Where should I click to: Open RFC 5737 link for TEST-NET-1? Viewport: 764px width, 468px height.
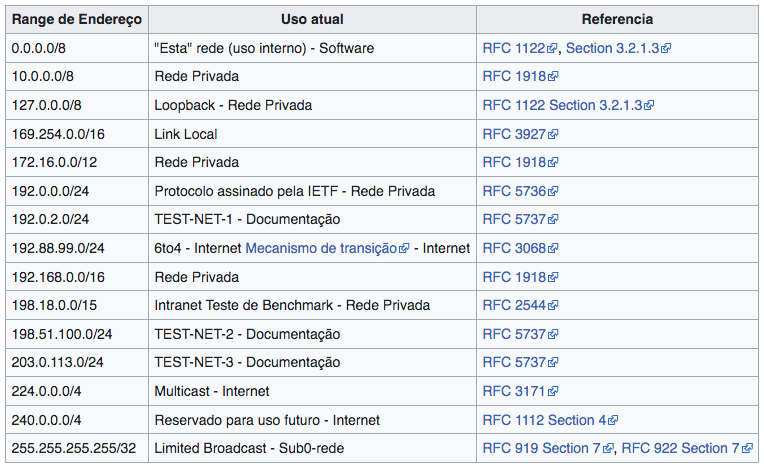514,219
